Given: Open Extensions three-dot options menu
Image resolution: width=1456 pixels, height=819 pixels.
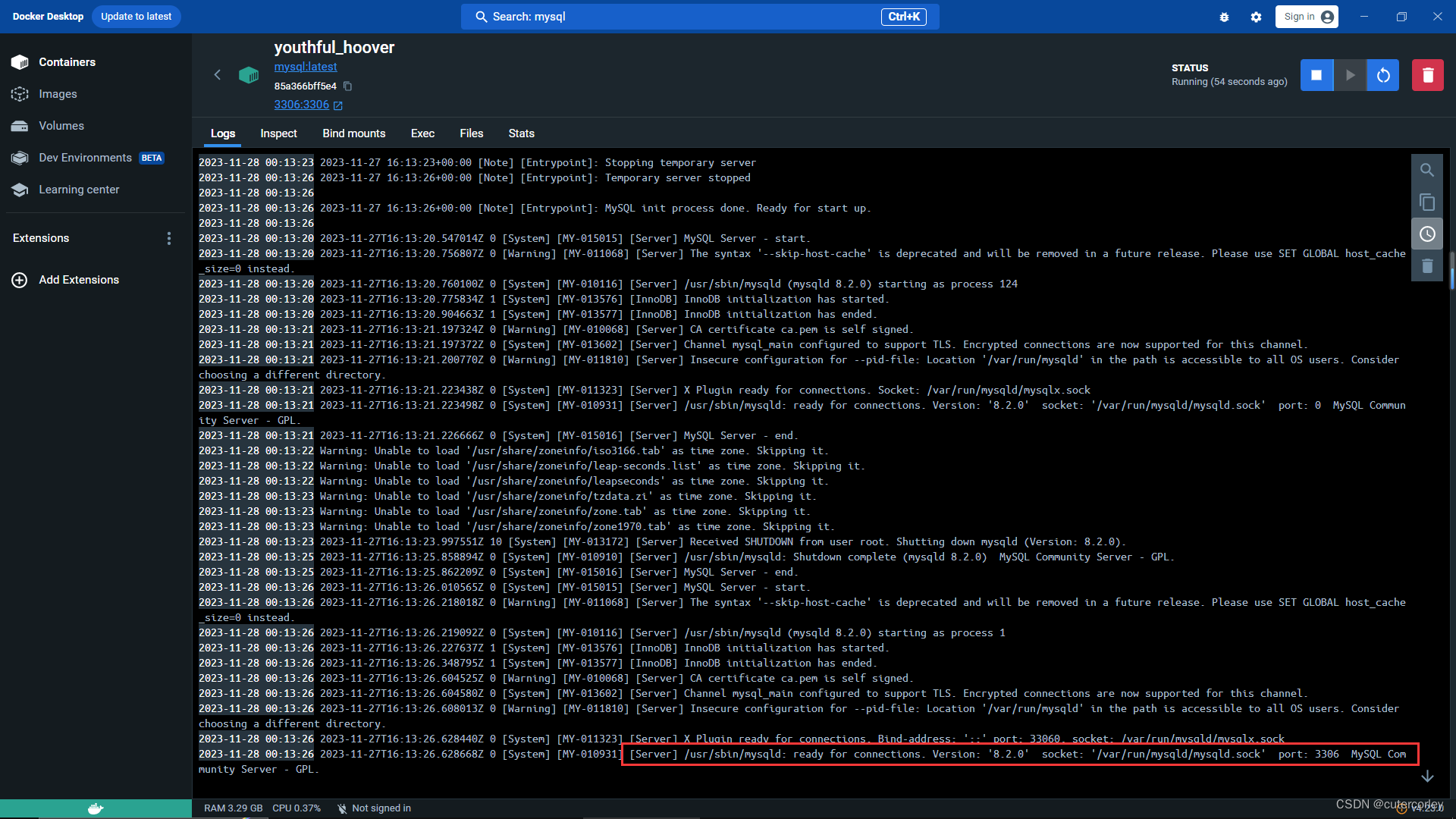Looking at the screenshot, I should 169,238.
